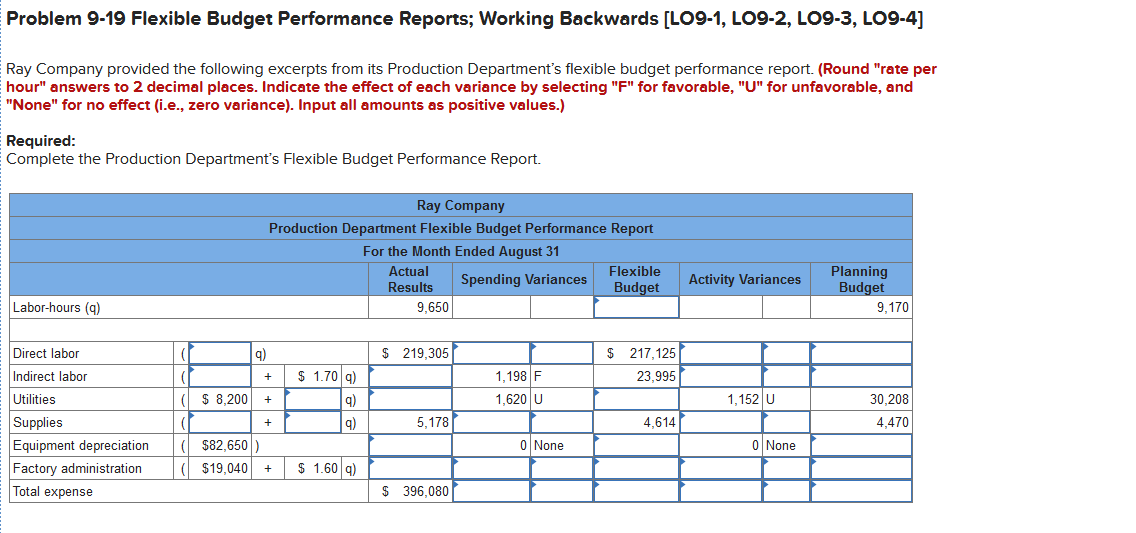Click the Activity Variances column header
Viewport: 1136px width, 533px height.
(745, 280)
